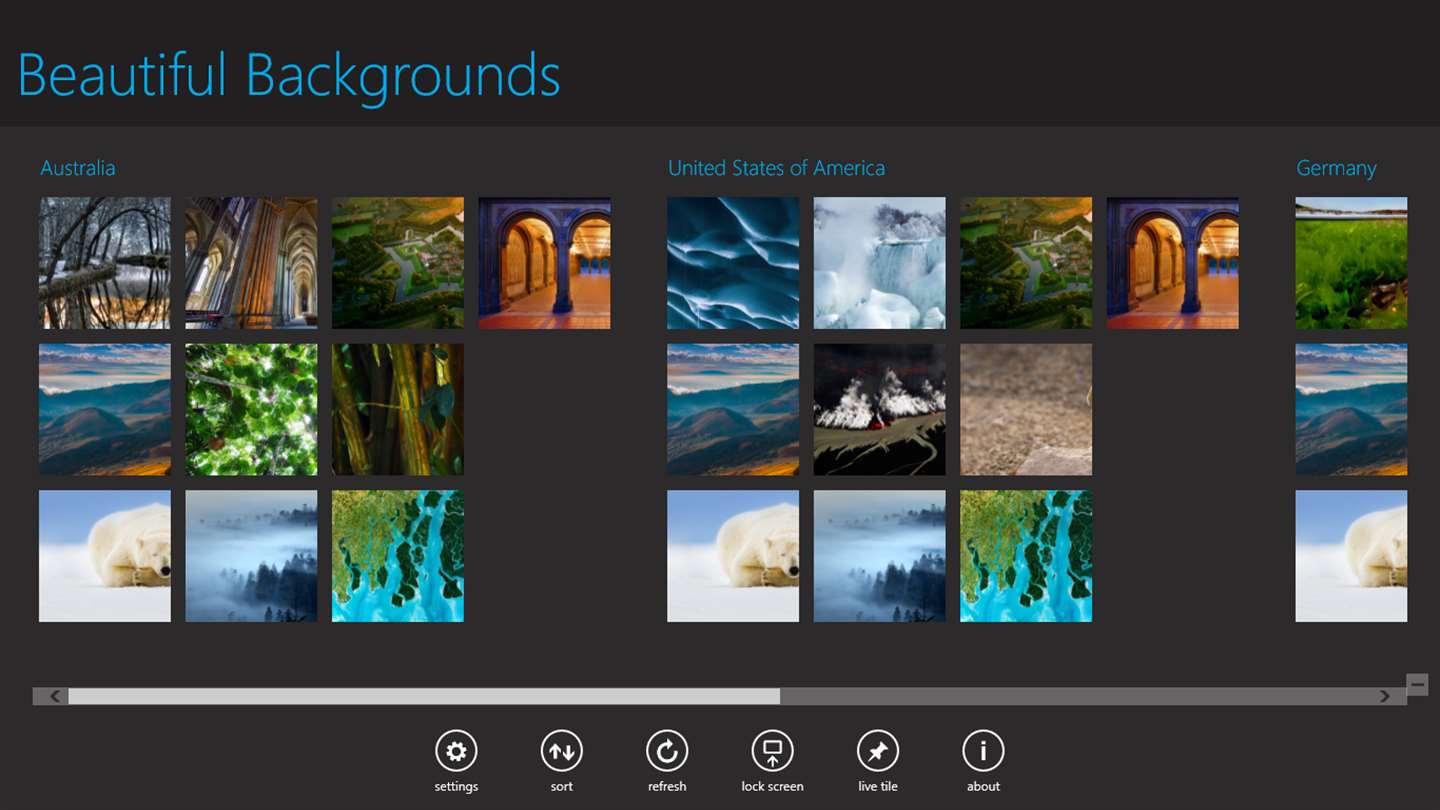Set image as lock screen
The image size is (1440, 810).
coord(772,751)
